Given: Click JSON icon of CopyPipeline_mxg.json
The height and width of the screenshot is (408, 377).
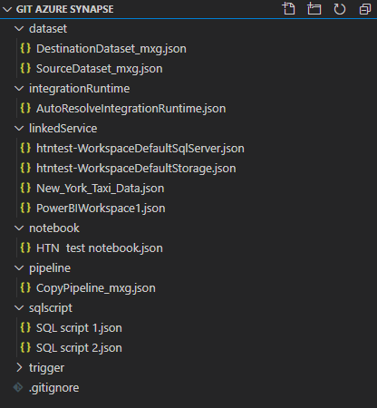Looking at the screenshot, I should pos(26,288).
